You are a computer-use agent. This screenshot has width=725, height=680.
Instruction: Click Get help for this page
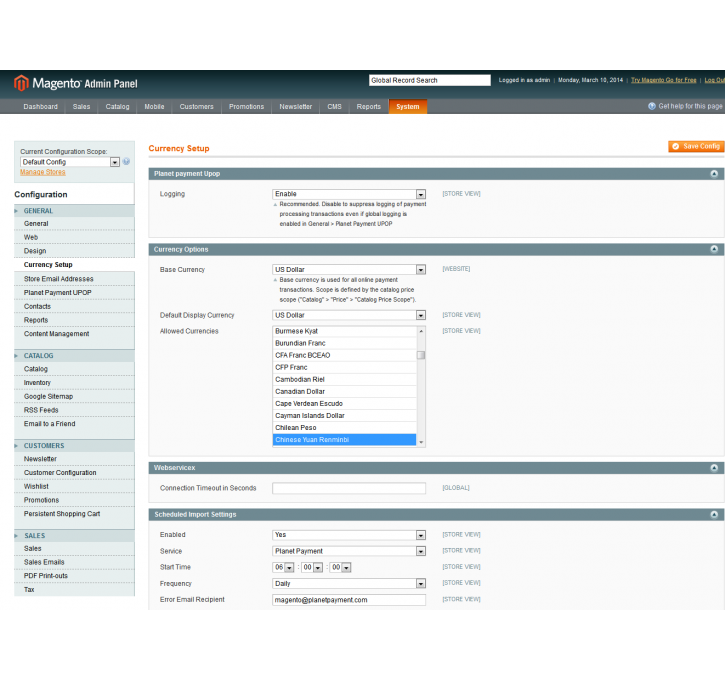click(690, 106)
